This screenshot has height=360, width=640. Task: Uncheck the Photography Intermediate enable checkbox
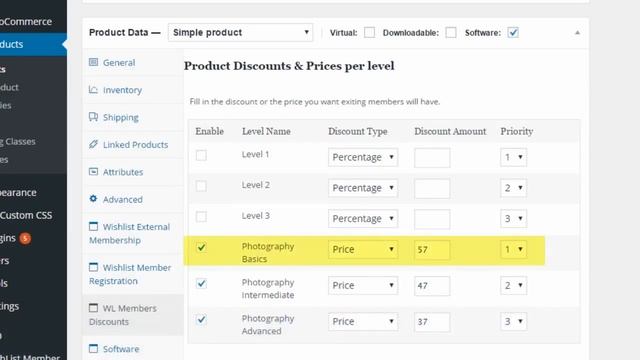coord(201,283)
